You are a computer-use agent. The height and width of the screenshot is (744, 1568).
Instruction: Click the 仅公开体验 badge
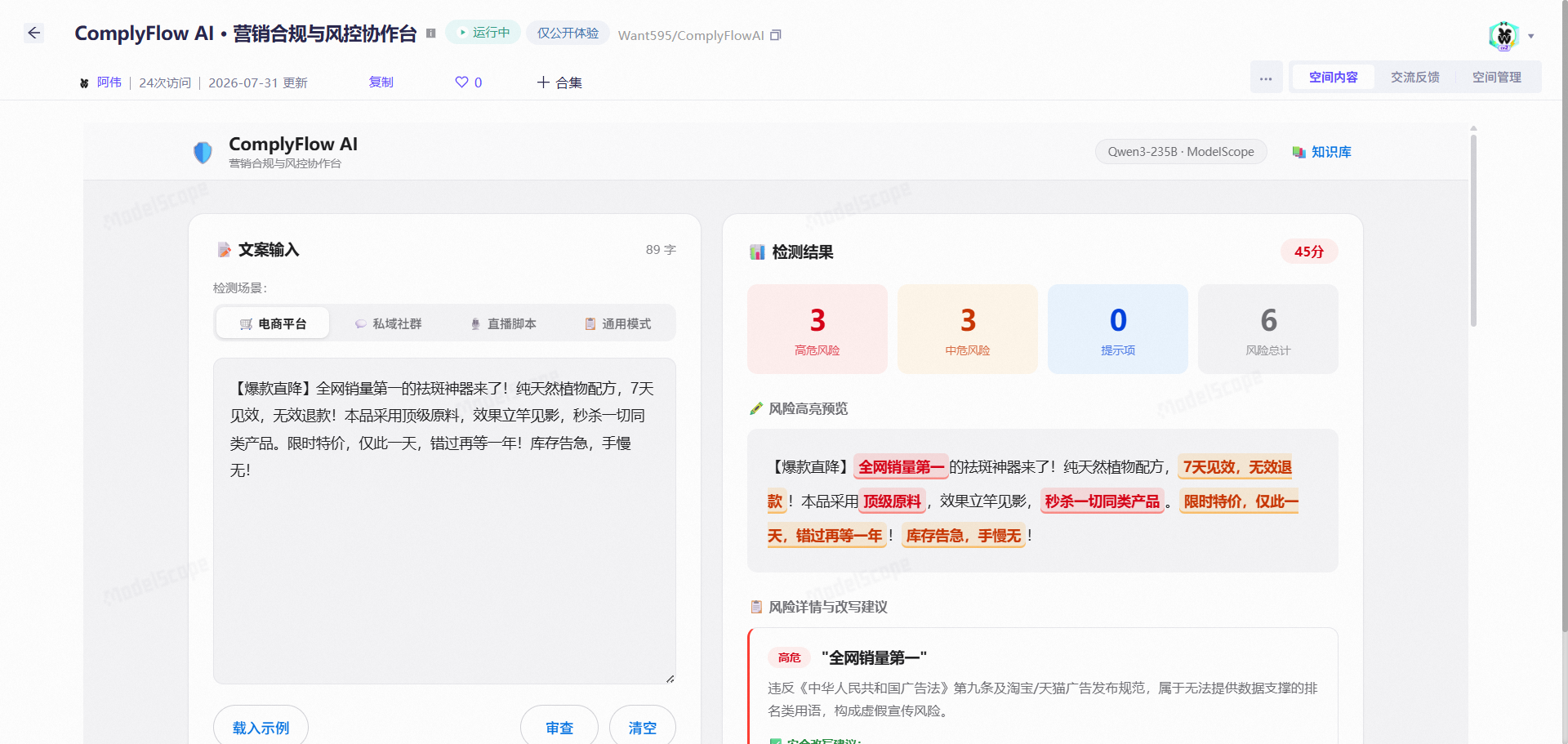568,33
